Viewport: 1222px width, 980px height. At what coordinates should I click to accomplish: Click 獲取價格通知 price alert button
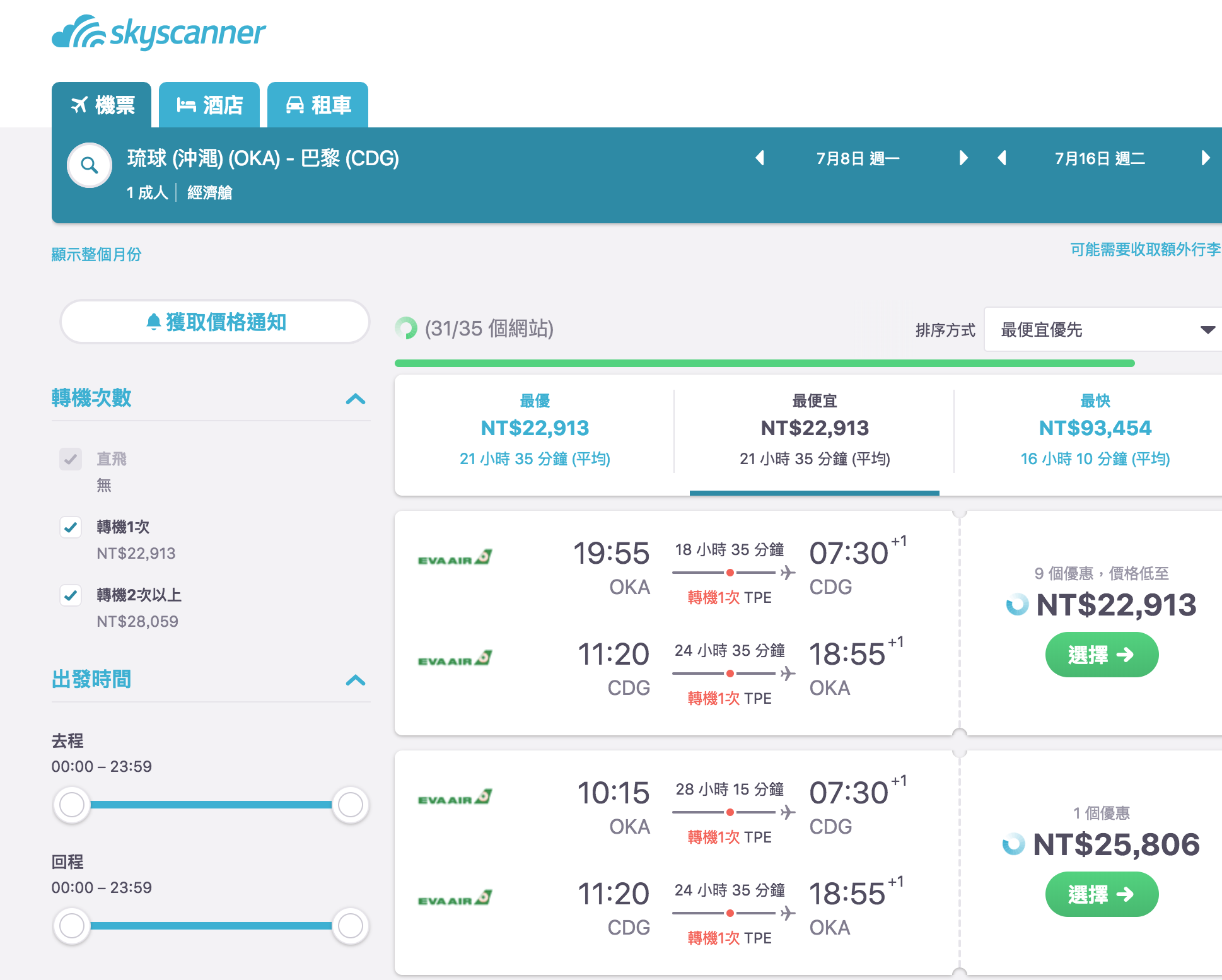214,322
